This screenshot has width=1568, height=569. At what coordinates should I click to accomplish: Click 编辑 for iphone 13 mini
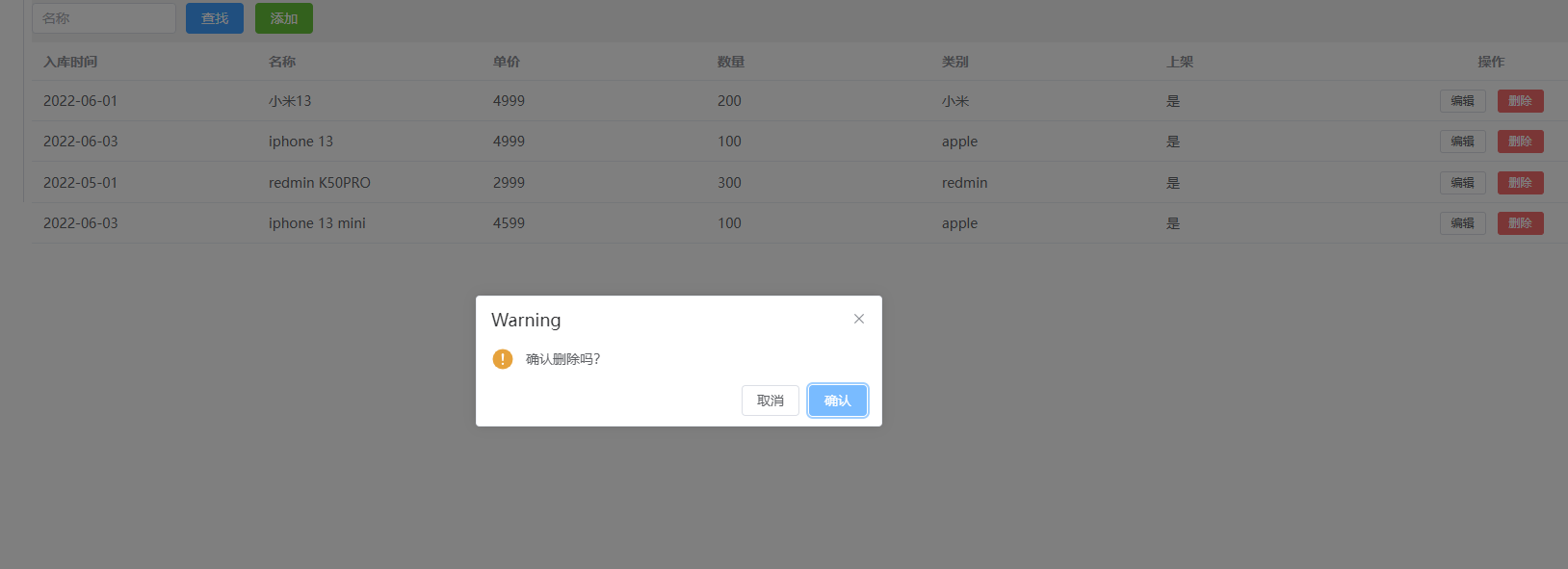(1462, 222)
